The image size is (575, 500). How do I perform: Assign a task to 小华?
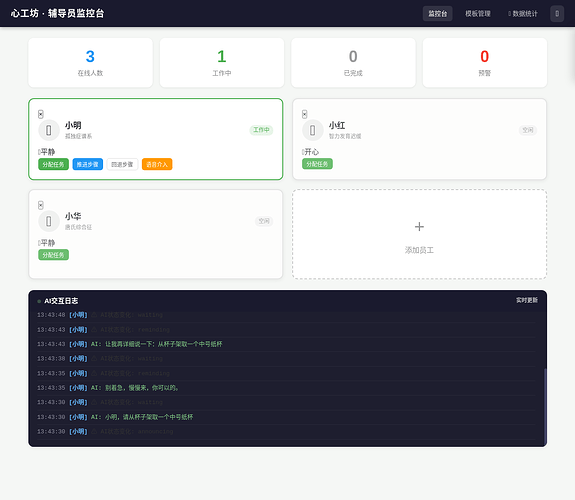[x=53, y=255]
